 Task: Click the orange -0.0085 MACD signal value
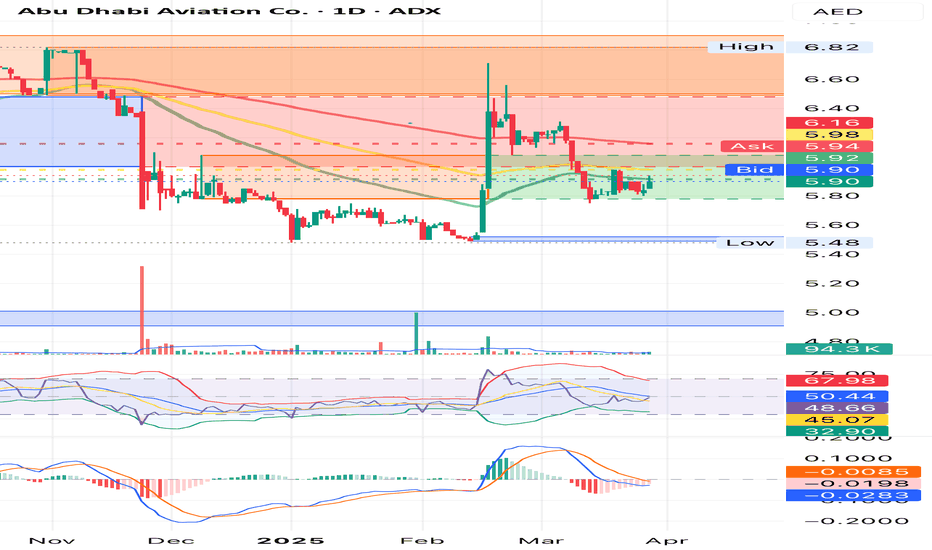(853, 472)
